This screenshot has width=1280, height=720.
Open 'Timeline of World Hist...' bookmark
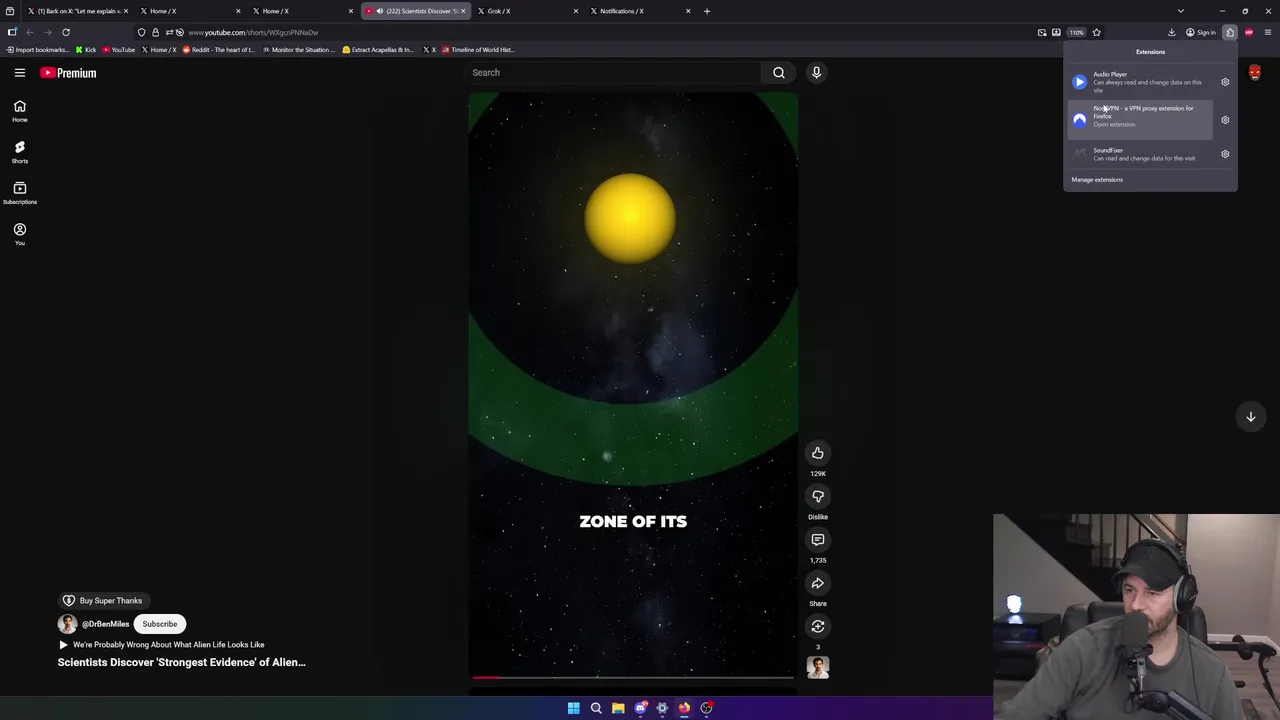[x=478, y=49]
